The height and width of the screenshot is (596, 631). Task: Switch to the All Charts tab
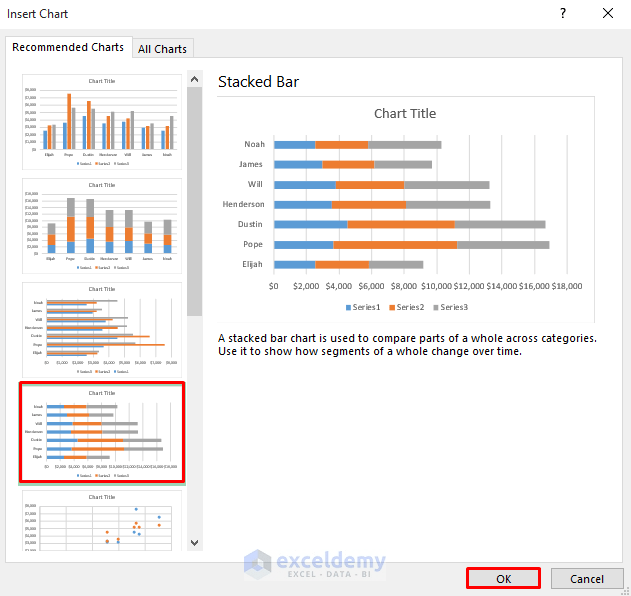pos(163,49)
